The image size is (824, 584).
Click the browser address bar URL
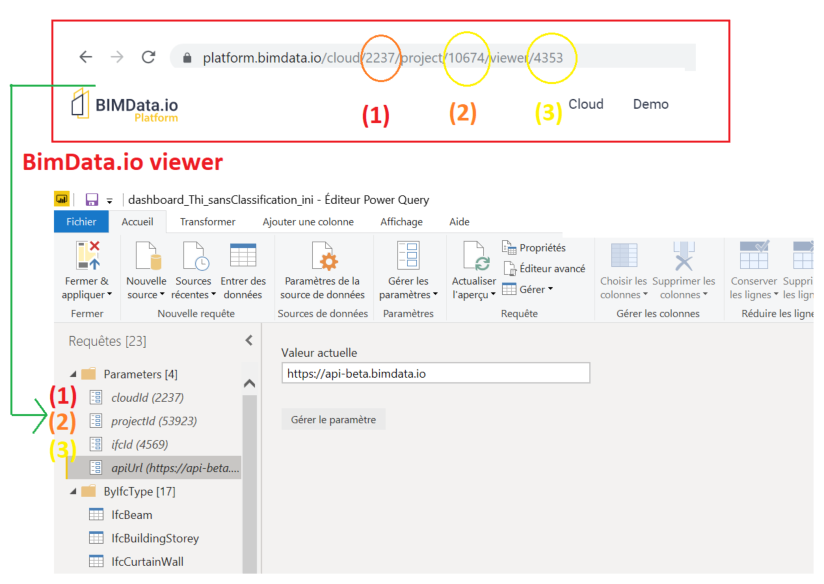tap(383, 57)
